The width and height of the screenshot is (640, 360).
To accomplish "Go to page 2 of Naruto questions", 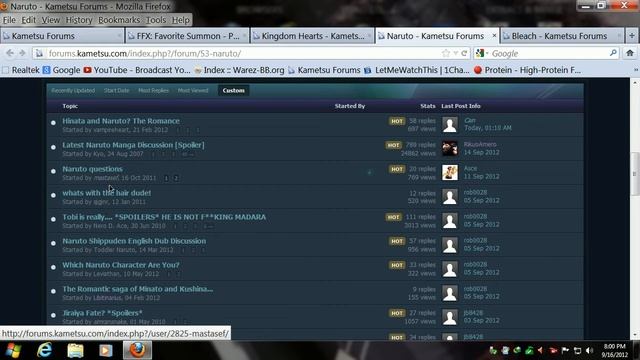I will tap(176, 178).
